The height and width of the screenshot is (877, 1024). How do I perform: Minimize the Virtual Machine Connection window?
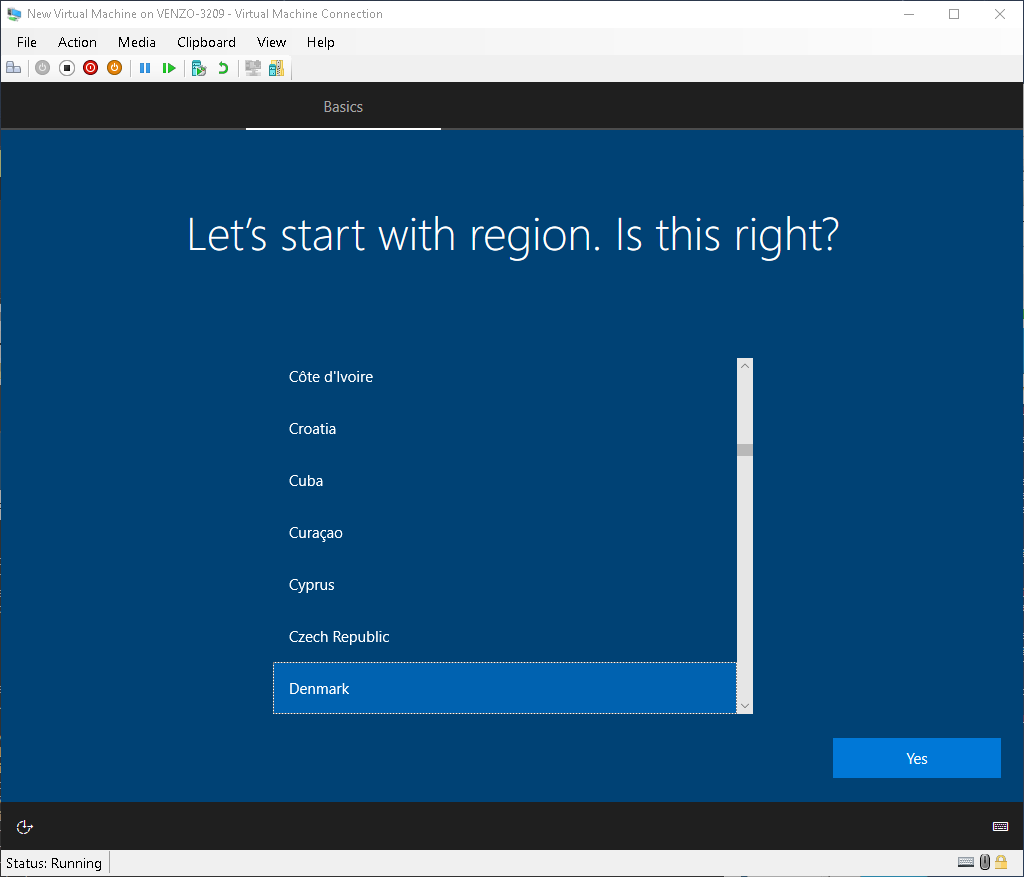click(x=908, y=14)
